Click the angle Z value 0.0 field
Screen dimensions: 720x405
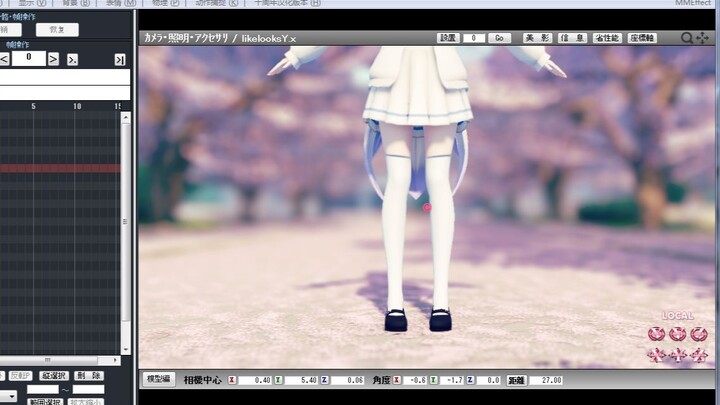pyautogui.click(x=489, y=380)
